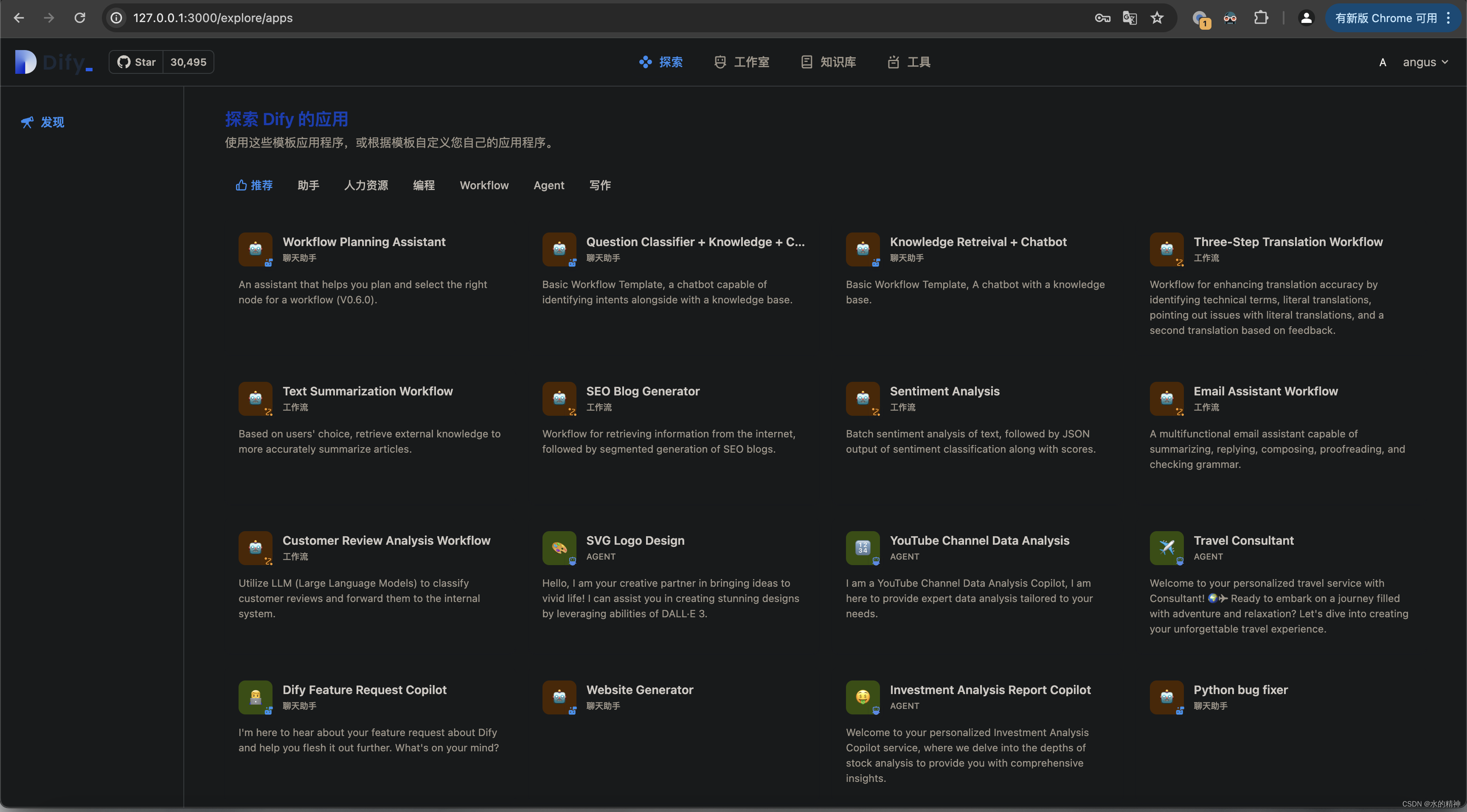Open the 知识库 knowledge tab
This screenshot has width=1467, height=812.
click(x=828, y=62)
